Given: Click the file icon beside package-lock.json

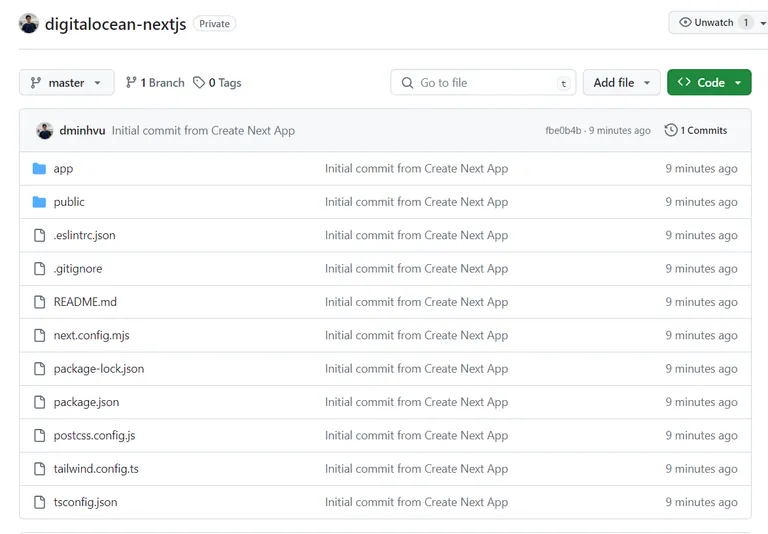Looking at the screenshot, I should [39, 368].
